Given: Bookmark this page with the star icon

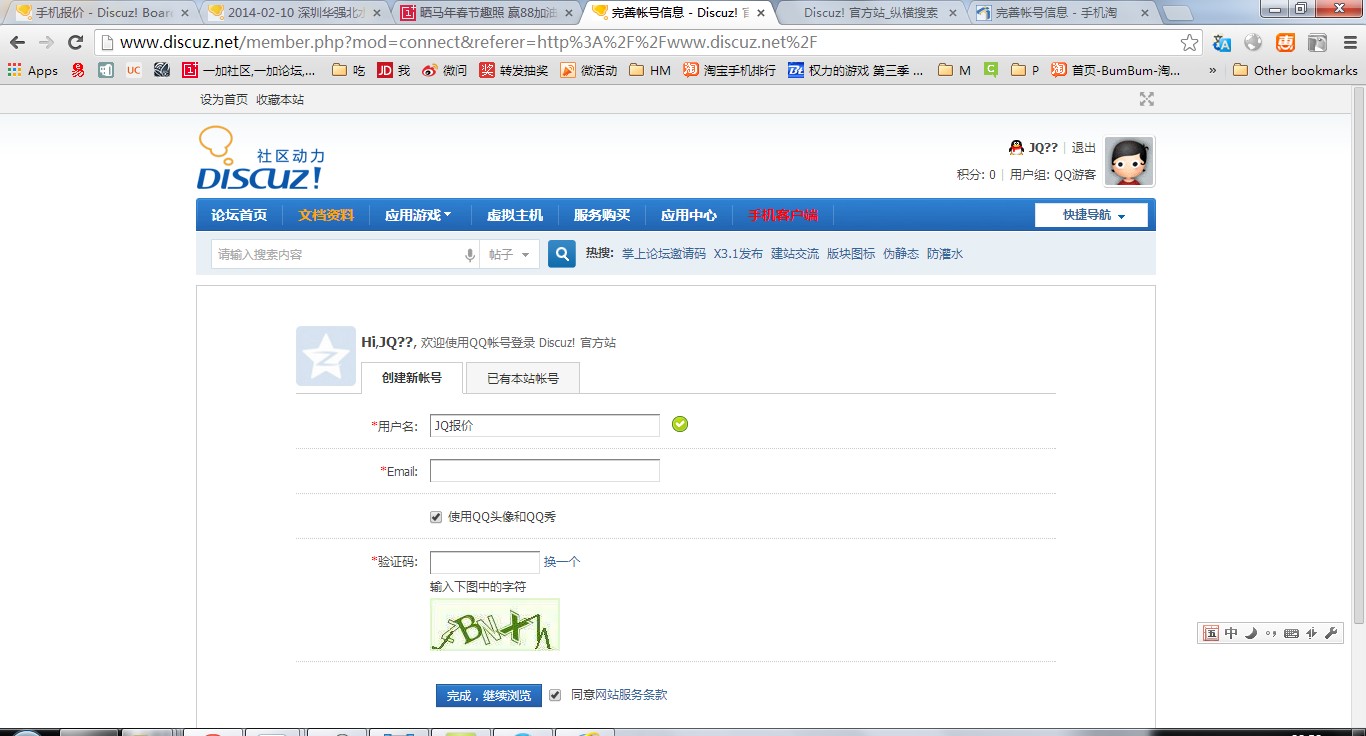Looking at the screenshot, I should pyautogui.click(x=1189, y=42).
